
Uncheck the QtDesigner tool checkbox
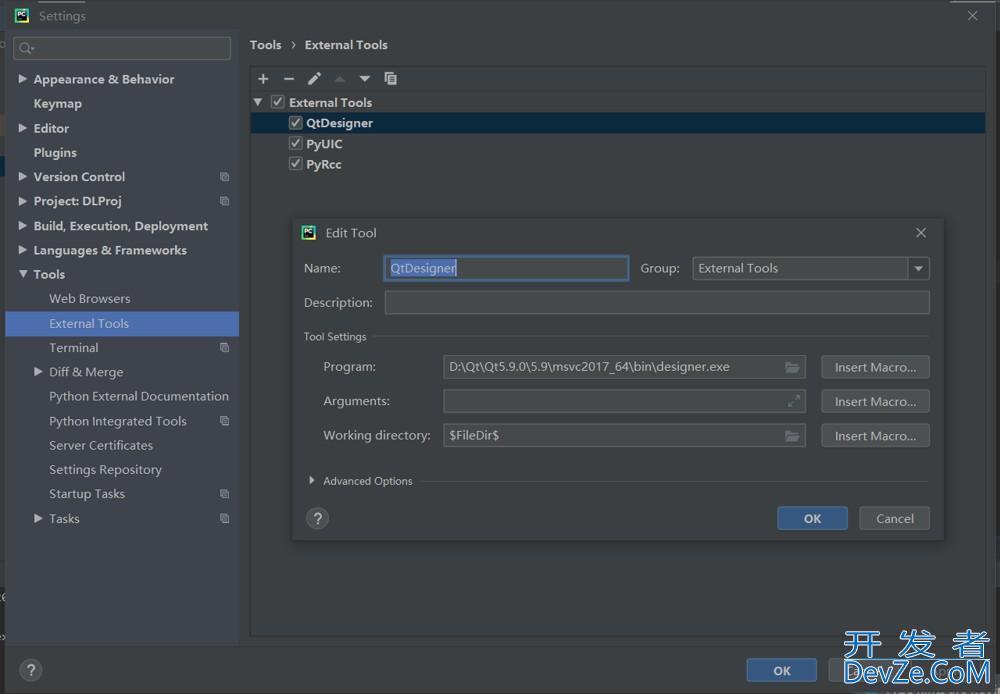pos(295,122)
